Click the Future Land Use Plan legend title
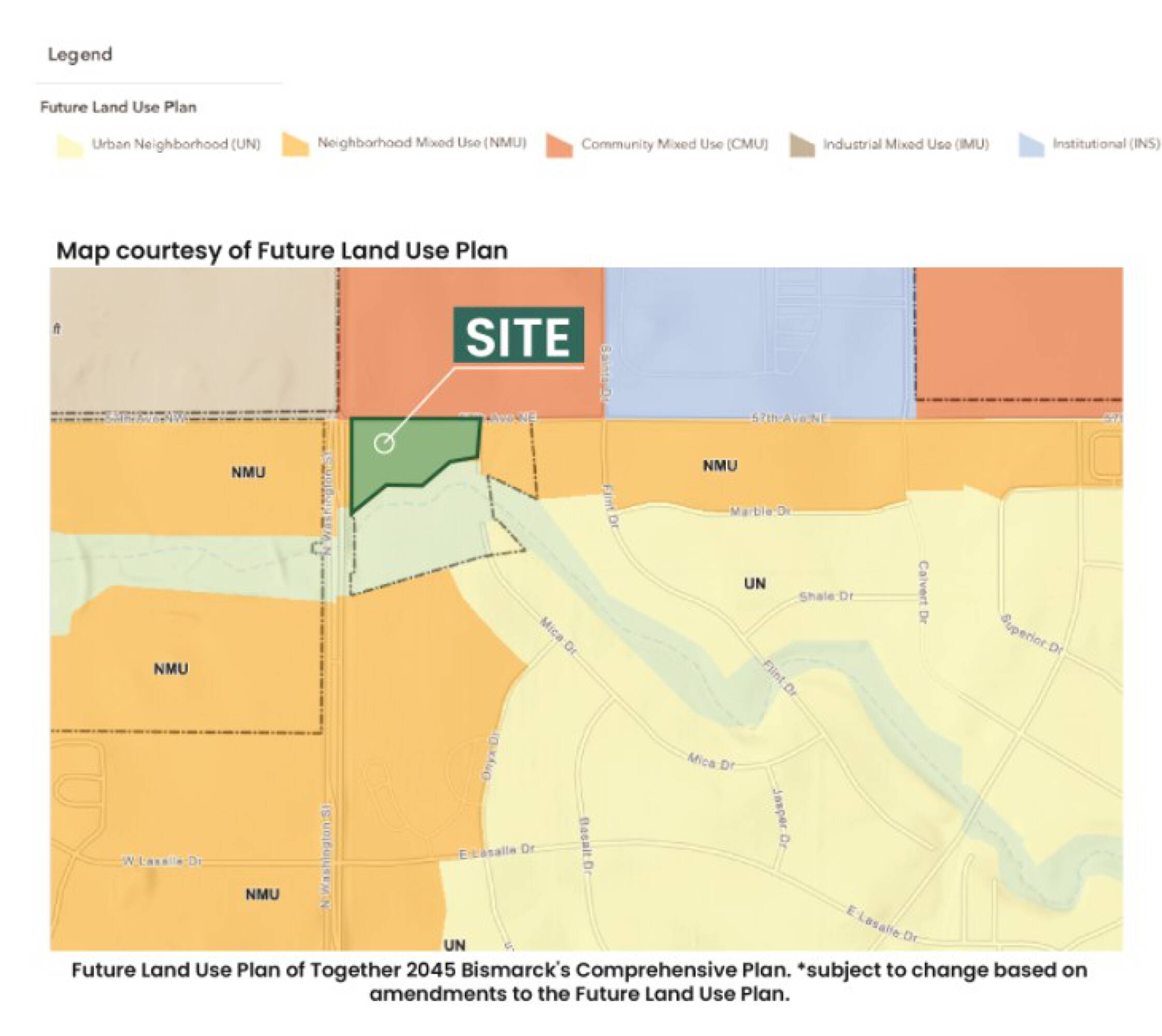Screen dimensions: 1162x1036 click(118, 107)
